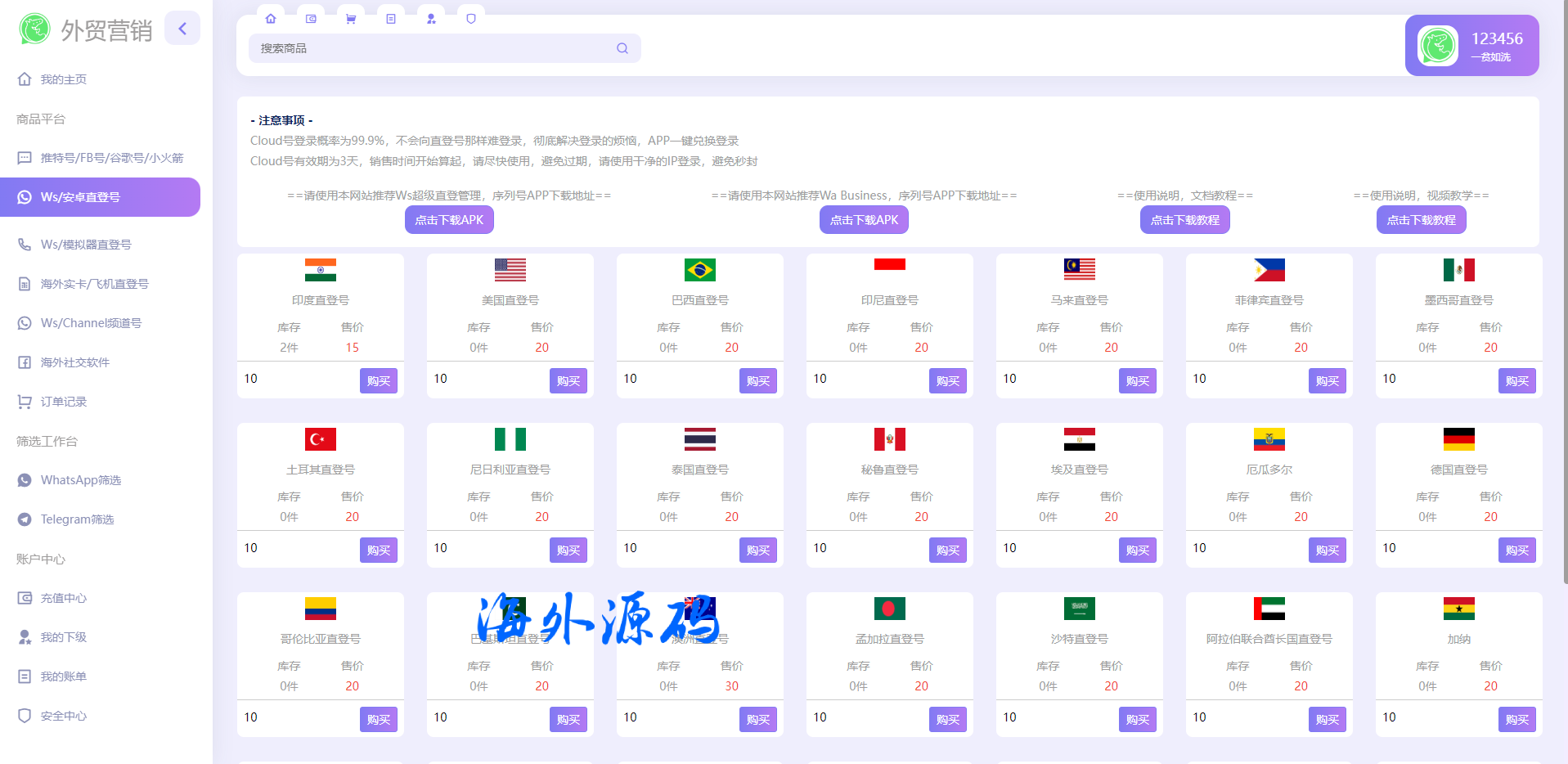This screenshot has width=1568, height=764.
Task: Collapse the sidebar with the chevron arrow
Action: [182, 29]
